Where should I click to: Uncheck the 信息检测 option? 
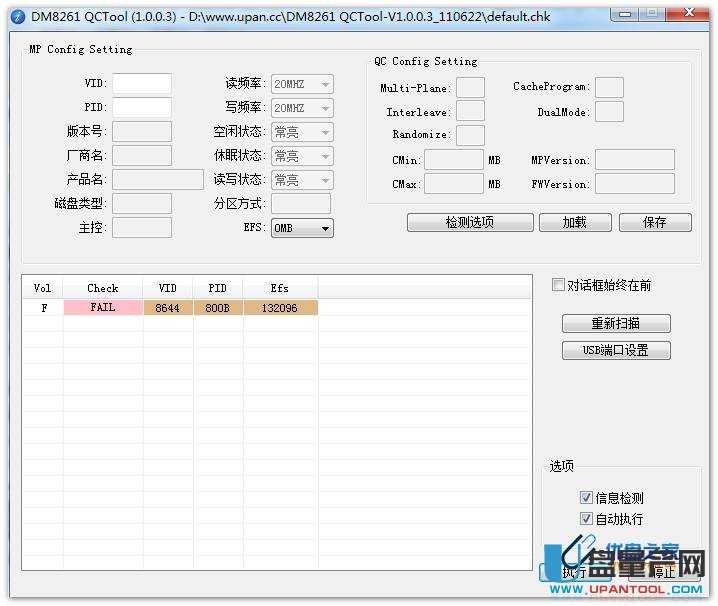click(586, 497)
